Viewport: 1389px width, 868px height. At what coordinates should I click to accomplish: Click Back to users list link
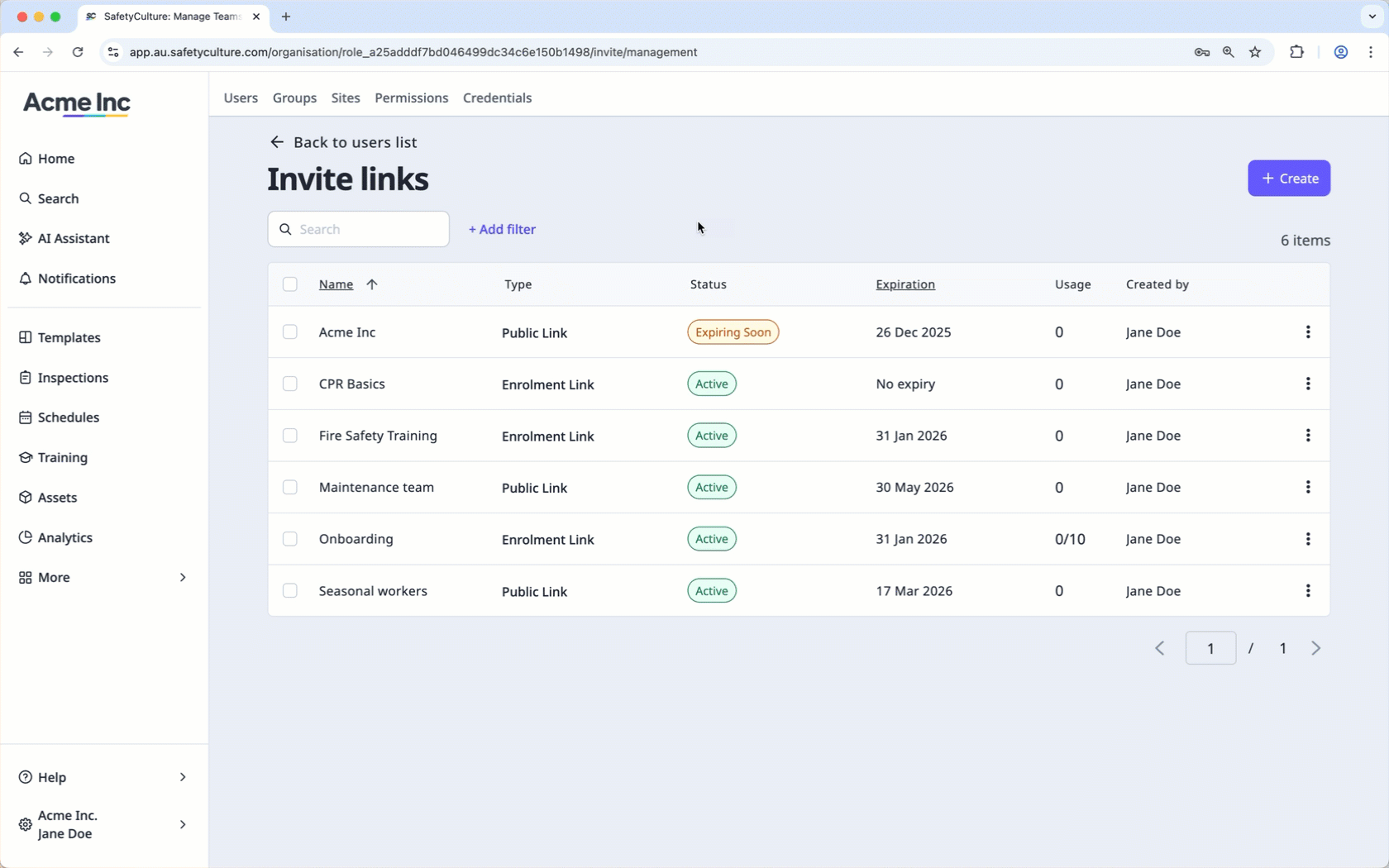[355, 142]
